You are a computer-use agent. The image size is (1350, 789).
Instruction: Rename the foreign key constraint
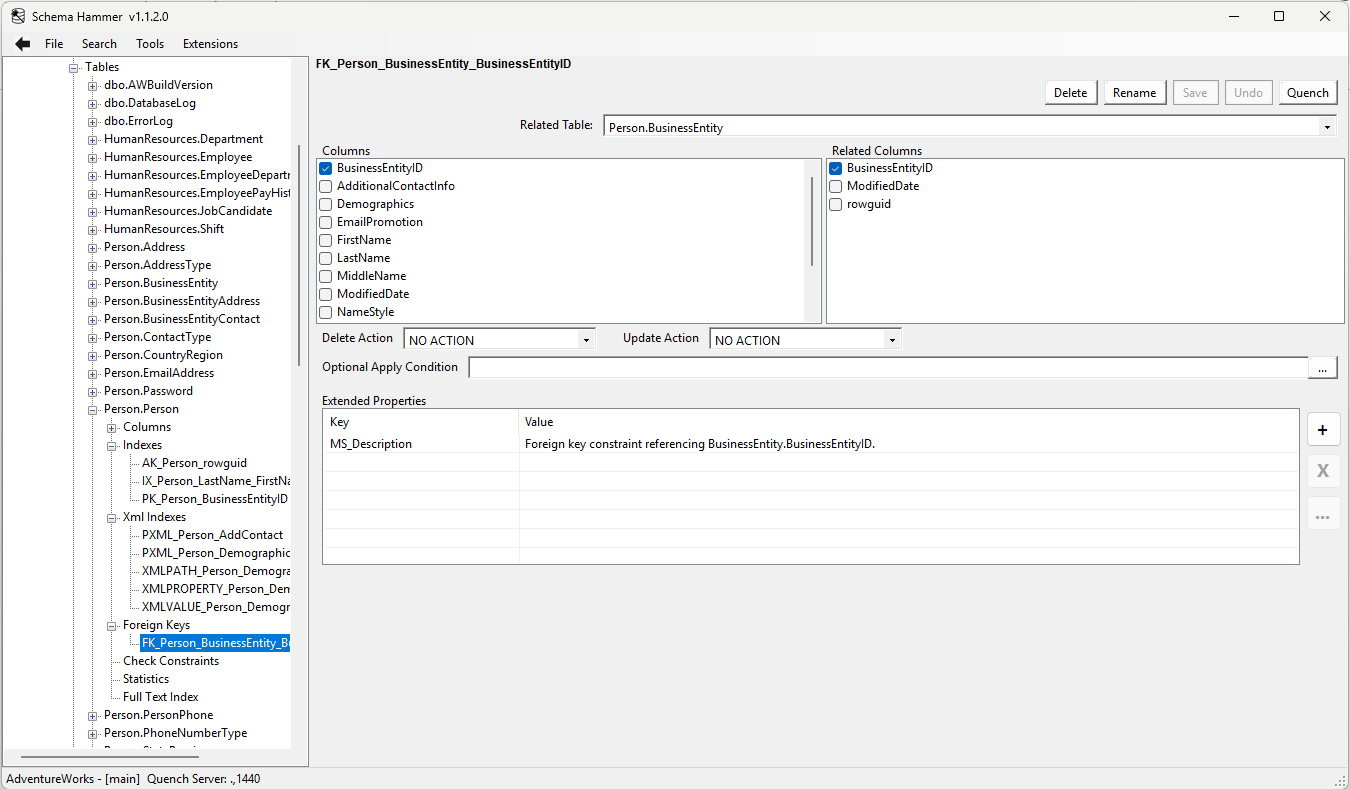[x=1134, y=92]
